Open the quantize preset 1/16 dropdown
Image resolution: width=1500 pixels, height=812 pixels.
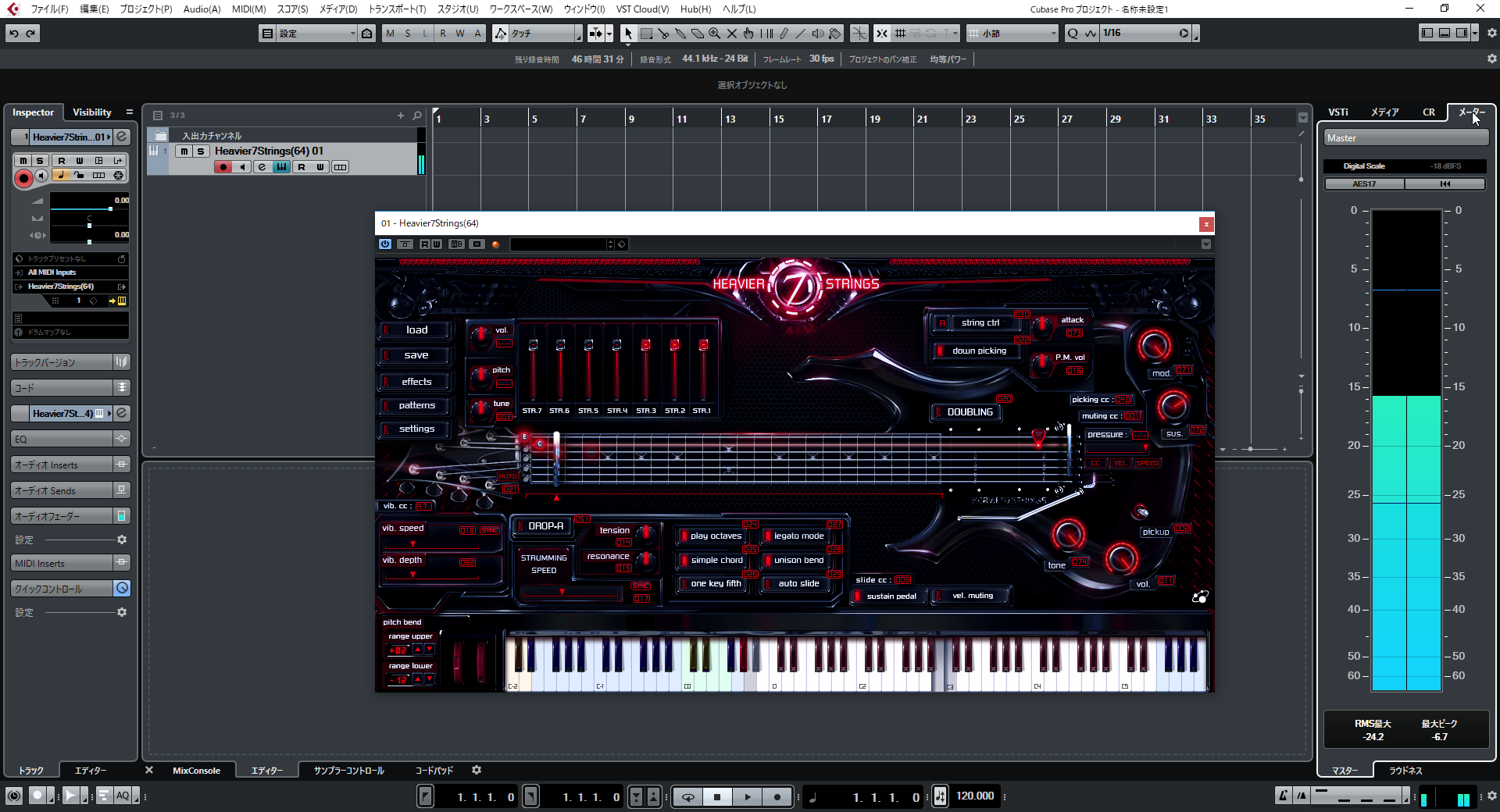(1145, 33)
